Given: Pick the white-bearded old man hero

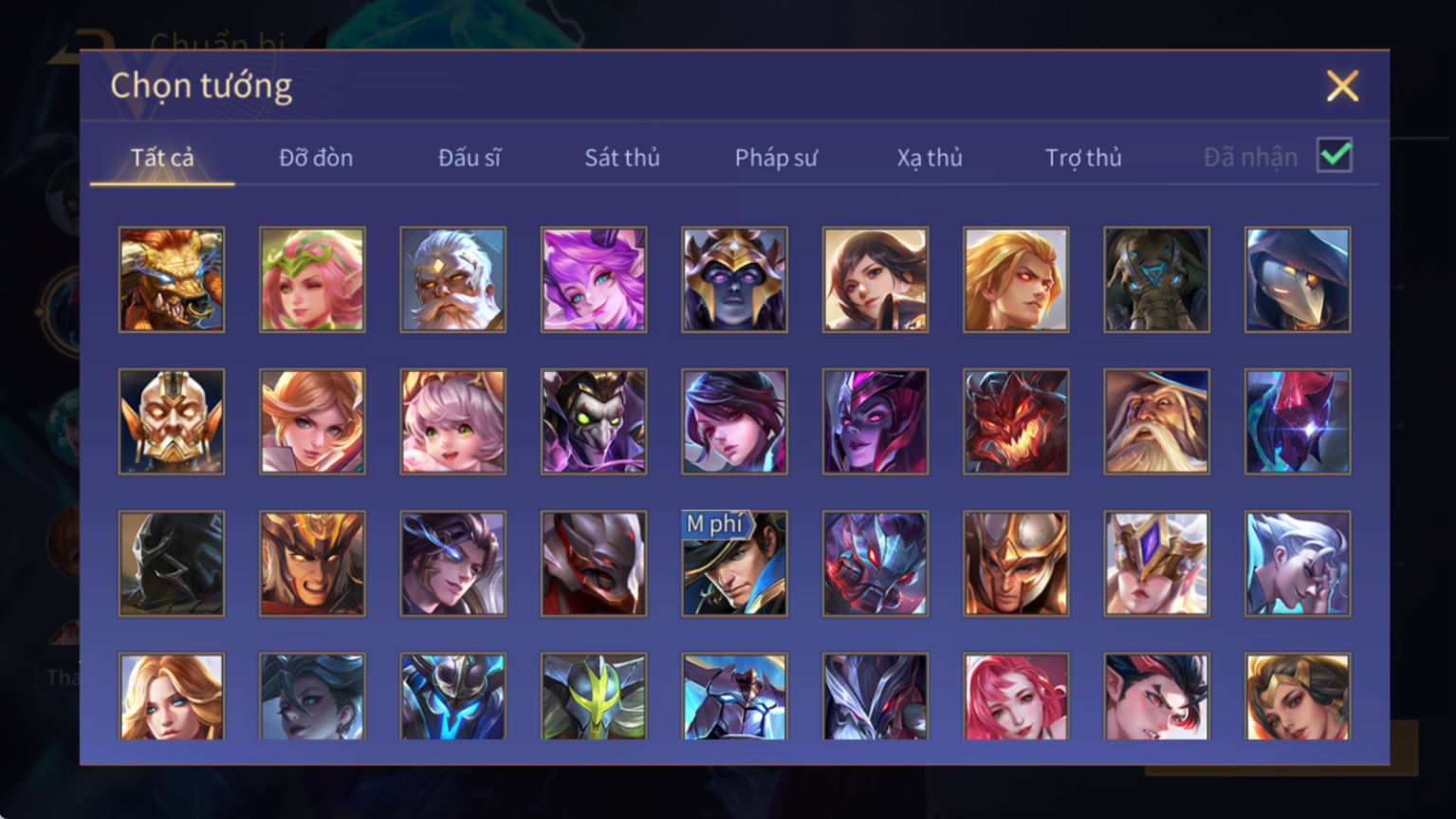Looking at the screenshot, I should tap(452, 279).
